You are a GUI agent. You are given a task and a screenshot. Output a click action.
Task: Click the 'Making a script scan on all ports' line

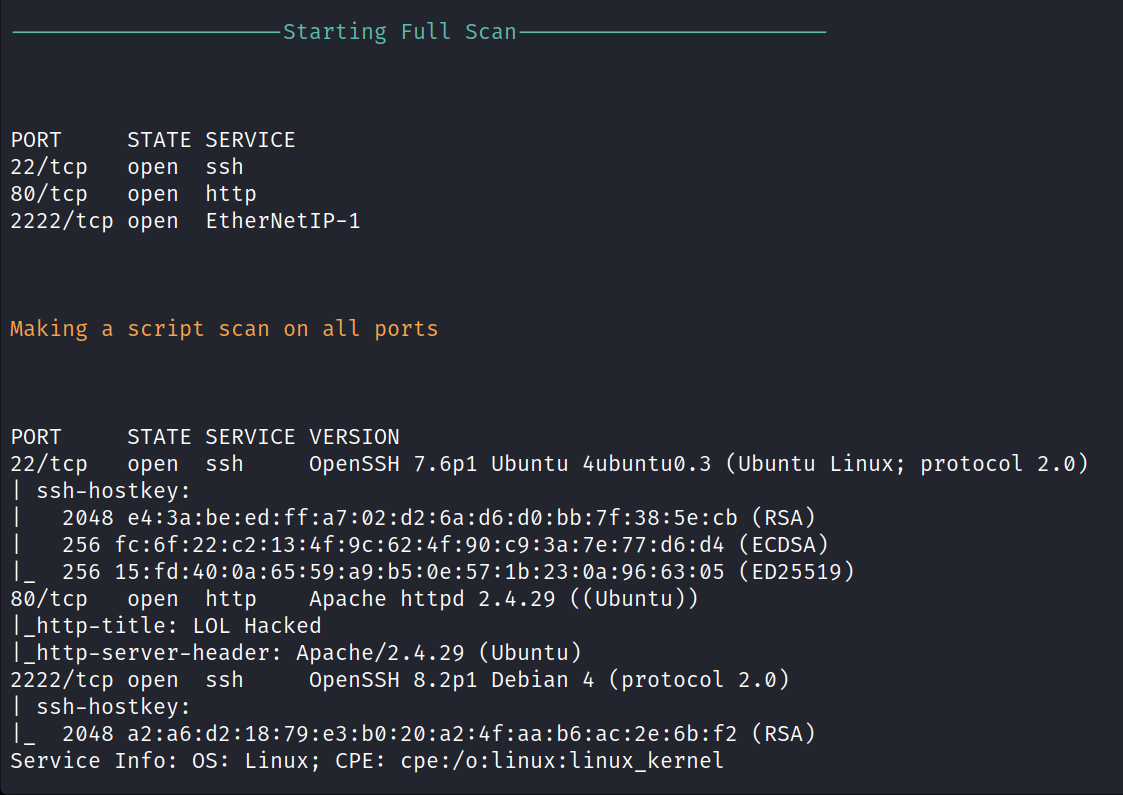[224, 329]
